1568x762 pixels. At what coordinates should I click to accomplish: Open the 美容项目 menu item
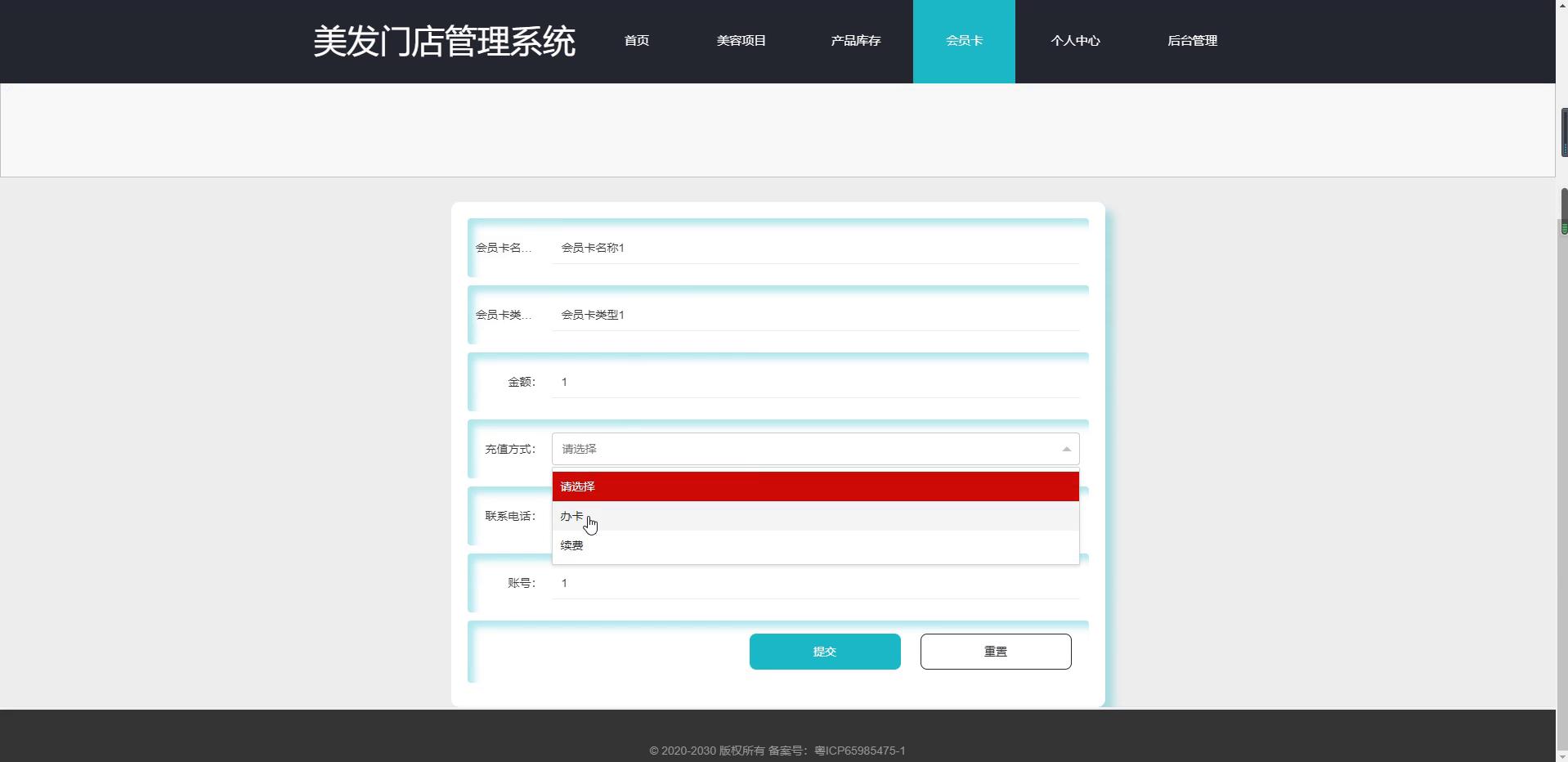click(741, 41)
